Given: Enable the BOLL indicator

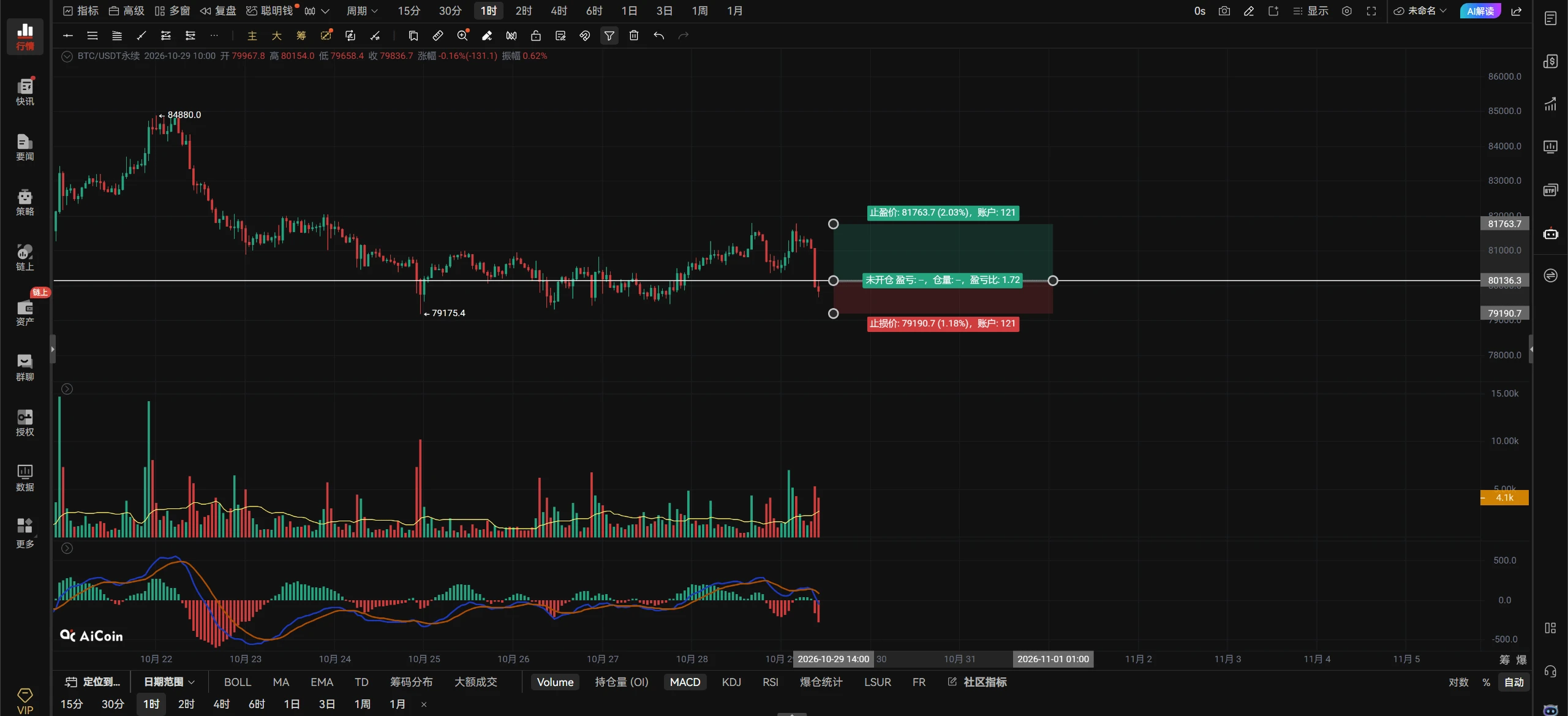Looking at the screenshot, I should tap(238, 682).
